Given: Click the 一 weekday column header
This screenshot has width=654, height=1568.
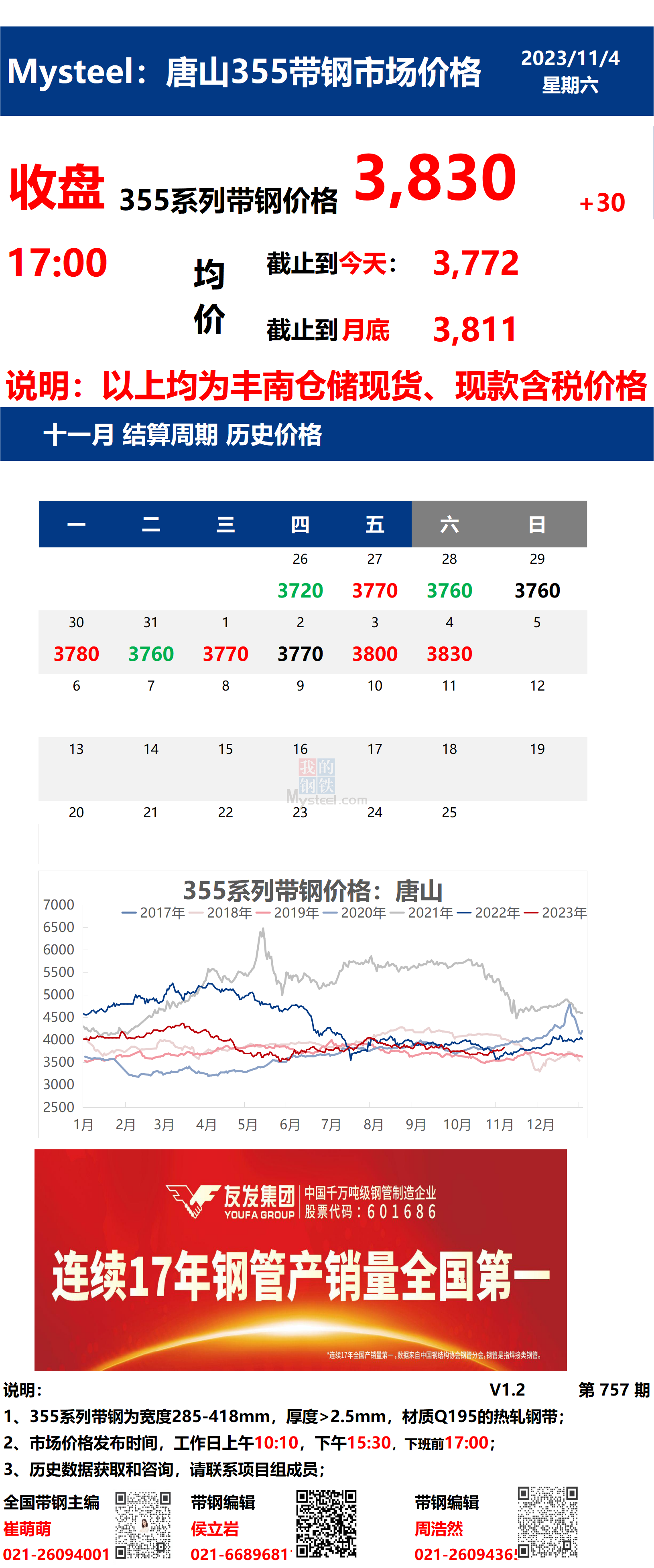Looking at the screenshot, I should click(x=76, y=524).
